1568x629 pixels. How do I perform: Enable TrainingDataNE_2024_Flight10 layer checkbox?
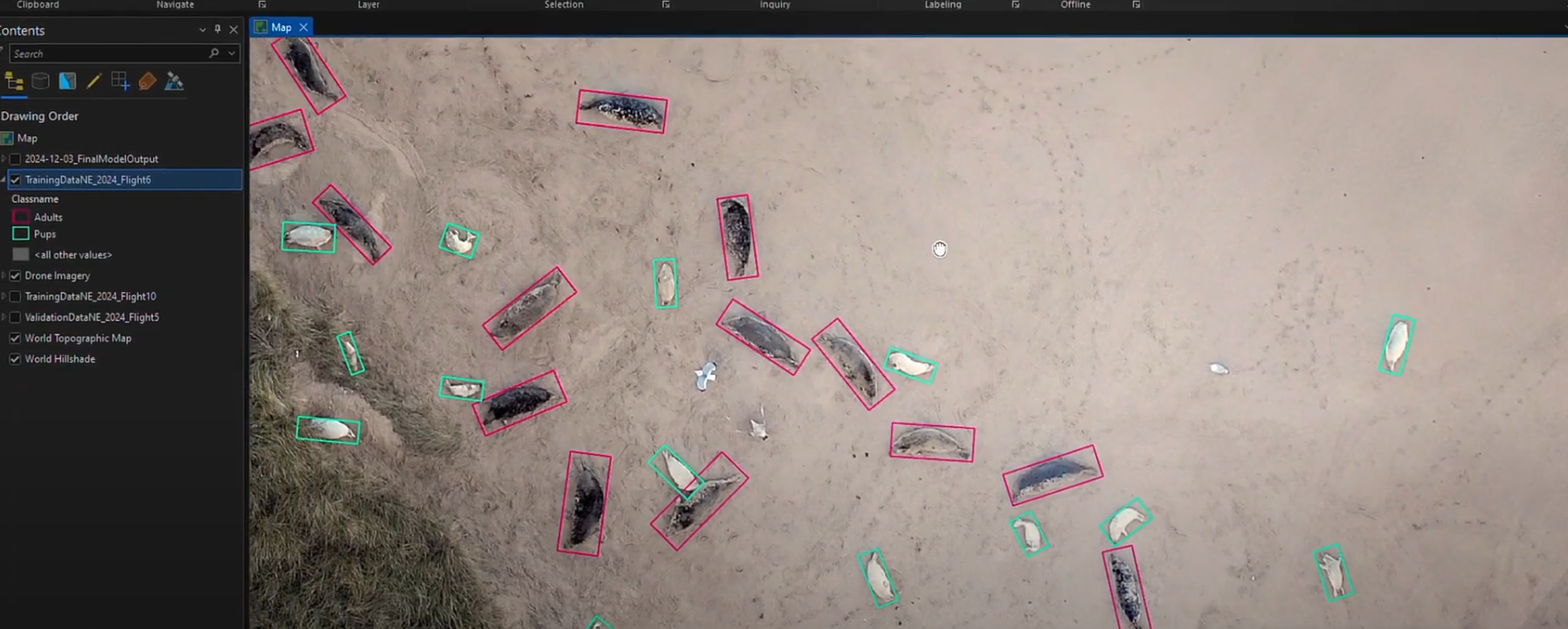point(15,296)
